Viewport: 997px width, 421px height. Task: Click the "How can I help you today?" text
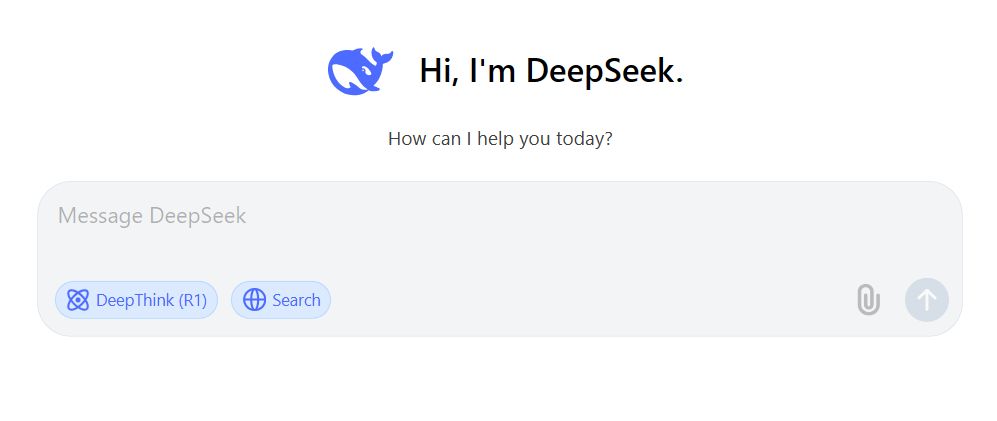tap(500, 139)
